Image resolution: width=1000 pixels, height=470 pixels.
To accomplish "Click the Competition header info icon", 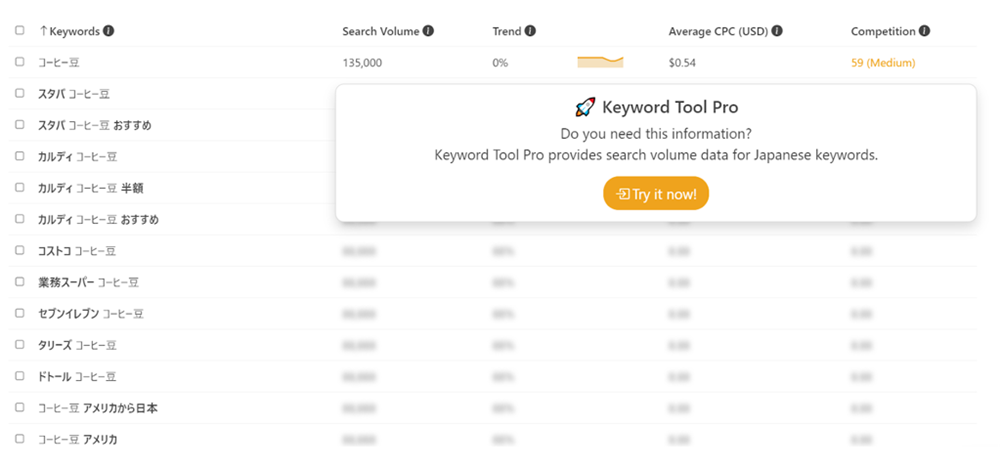I will [x=924, y=31].
